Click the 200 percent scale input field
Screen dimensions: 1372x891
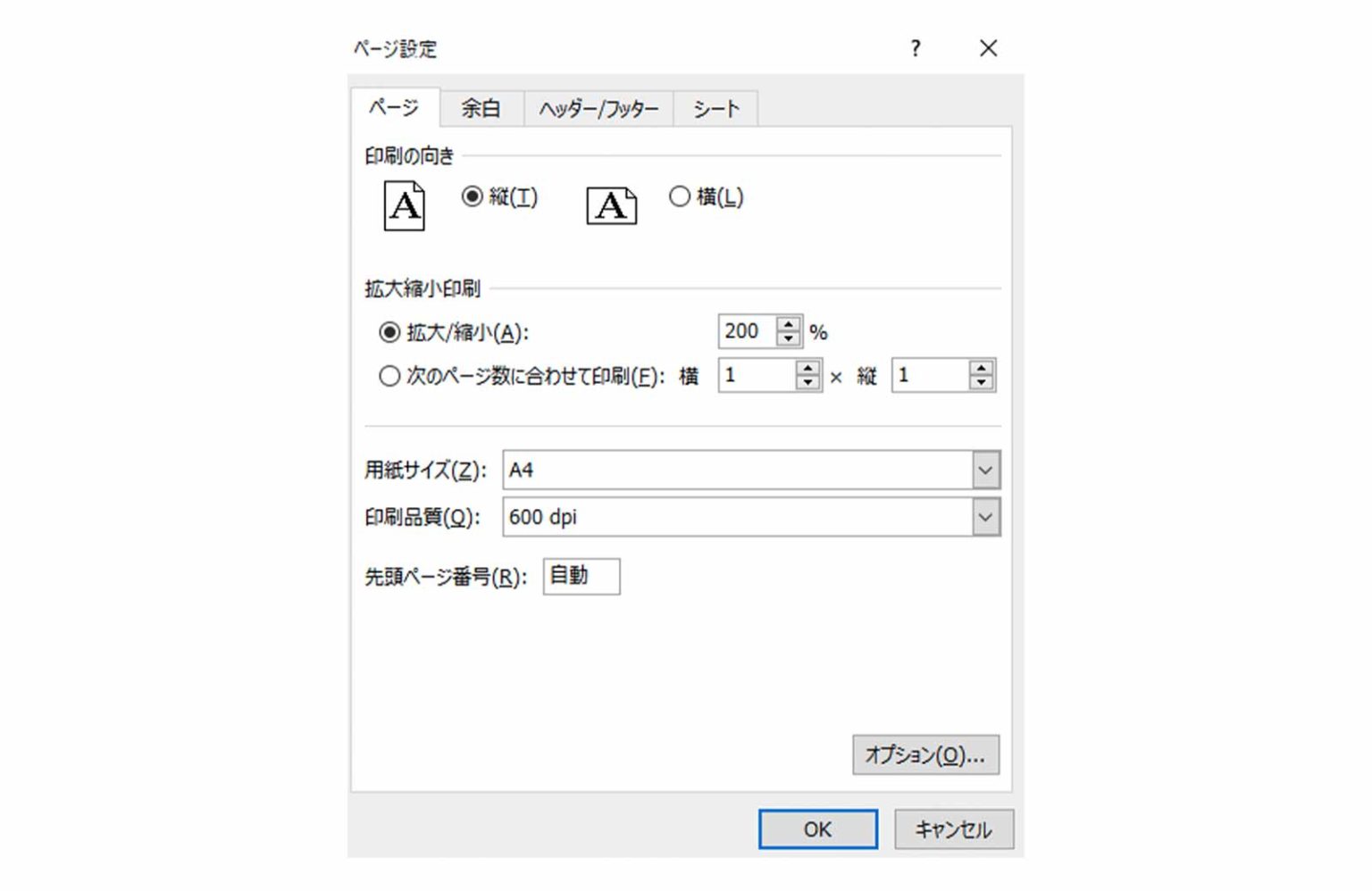[748, 331]
